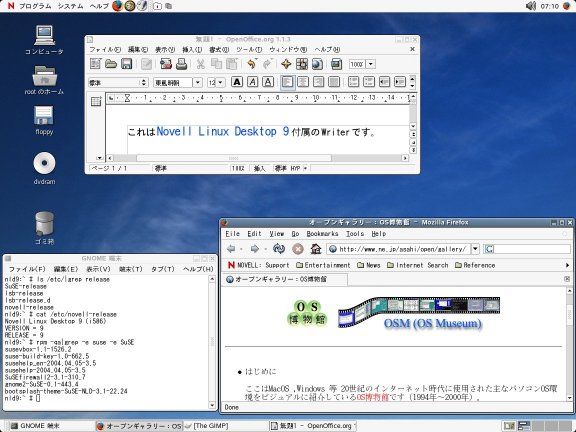Undo the last action in Writer
This screenshot has height=432, width=576.
pyautogui.click(x=252, y=64)
